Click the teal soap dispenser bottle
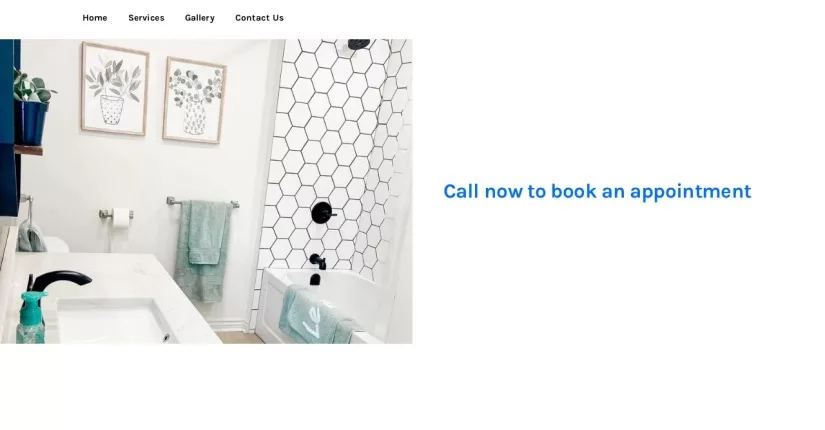The width and height of the screenshot is (825, 430). [x=31, y=318]
